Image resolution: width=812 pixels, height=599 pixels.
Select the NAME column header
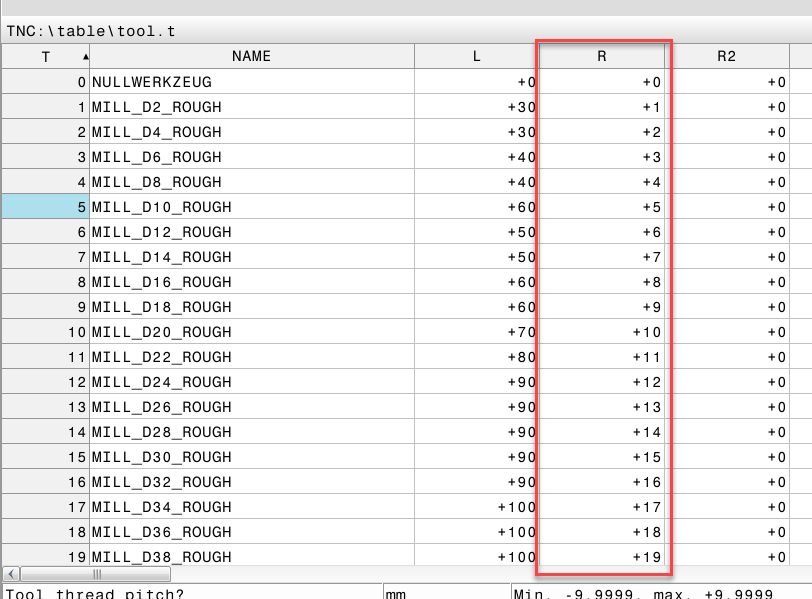coord(251,57)
